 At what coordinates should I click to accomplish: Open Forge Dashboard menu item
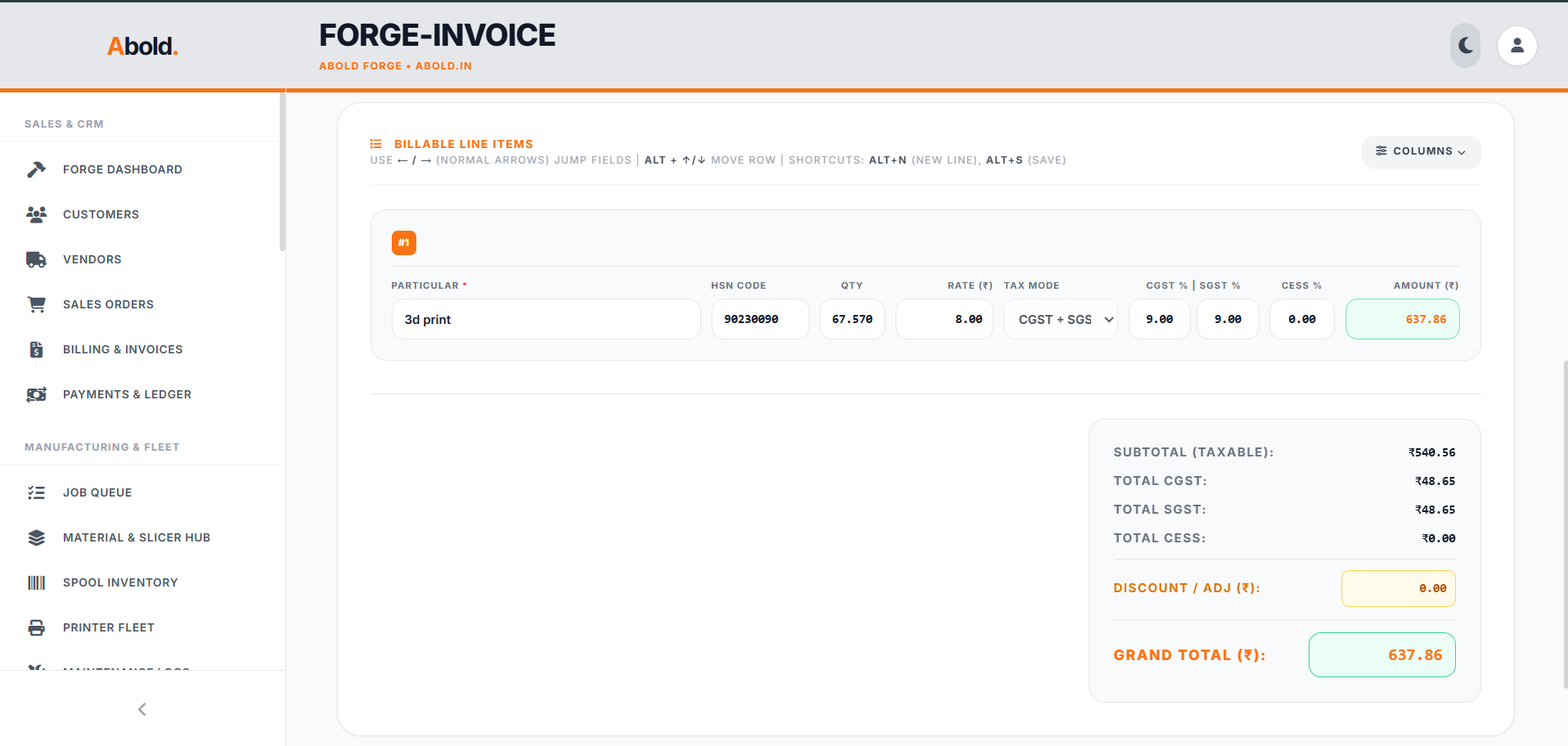click(x=139, y=169)
